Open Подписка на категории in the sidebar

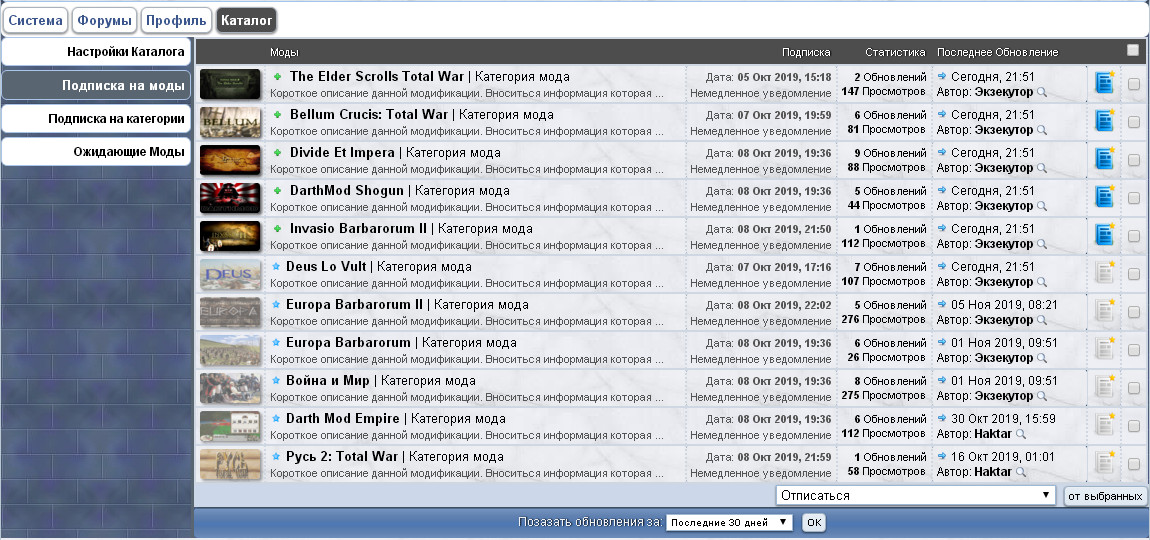tap(96, 119)
